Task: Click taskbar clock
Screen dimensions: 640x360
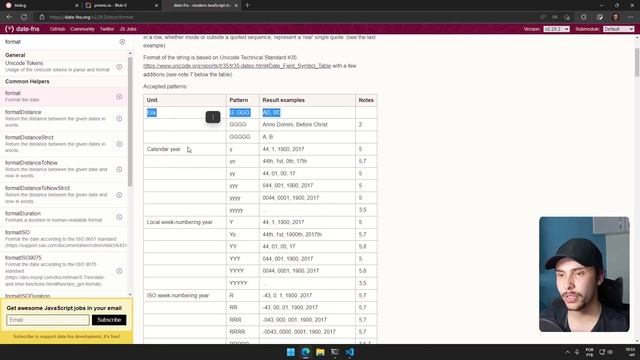Action: [x=630, y=352]
